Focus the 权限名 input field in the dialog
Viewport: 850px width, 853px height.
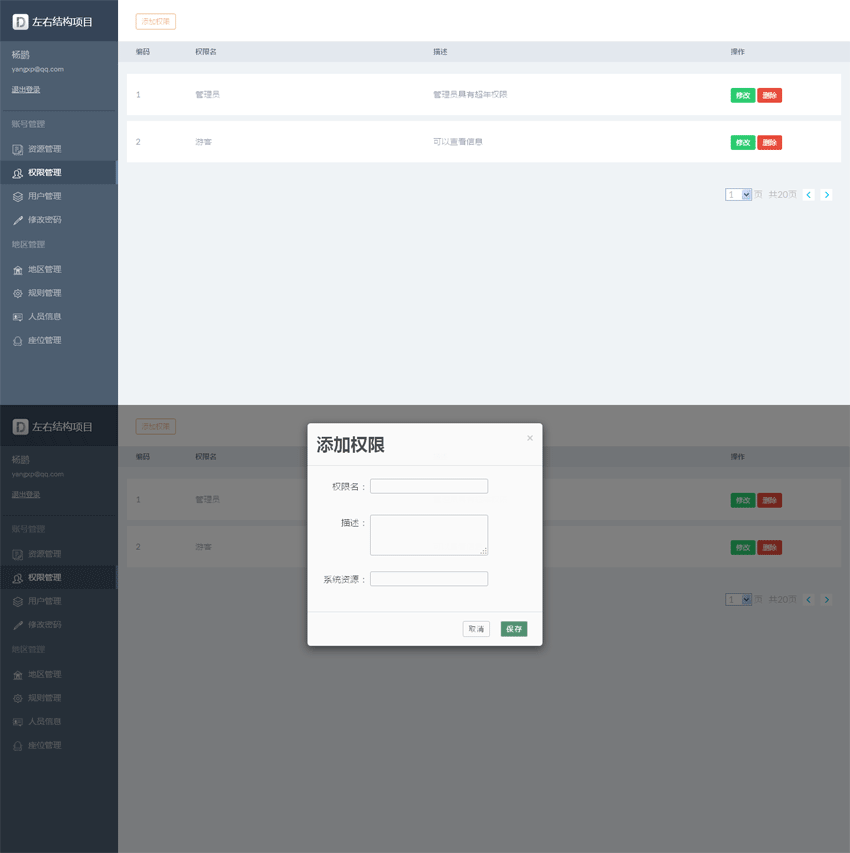(428, 486)
